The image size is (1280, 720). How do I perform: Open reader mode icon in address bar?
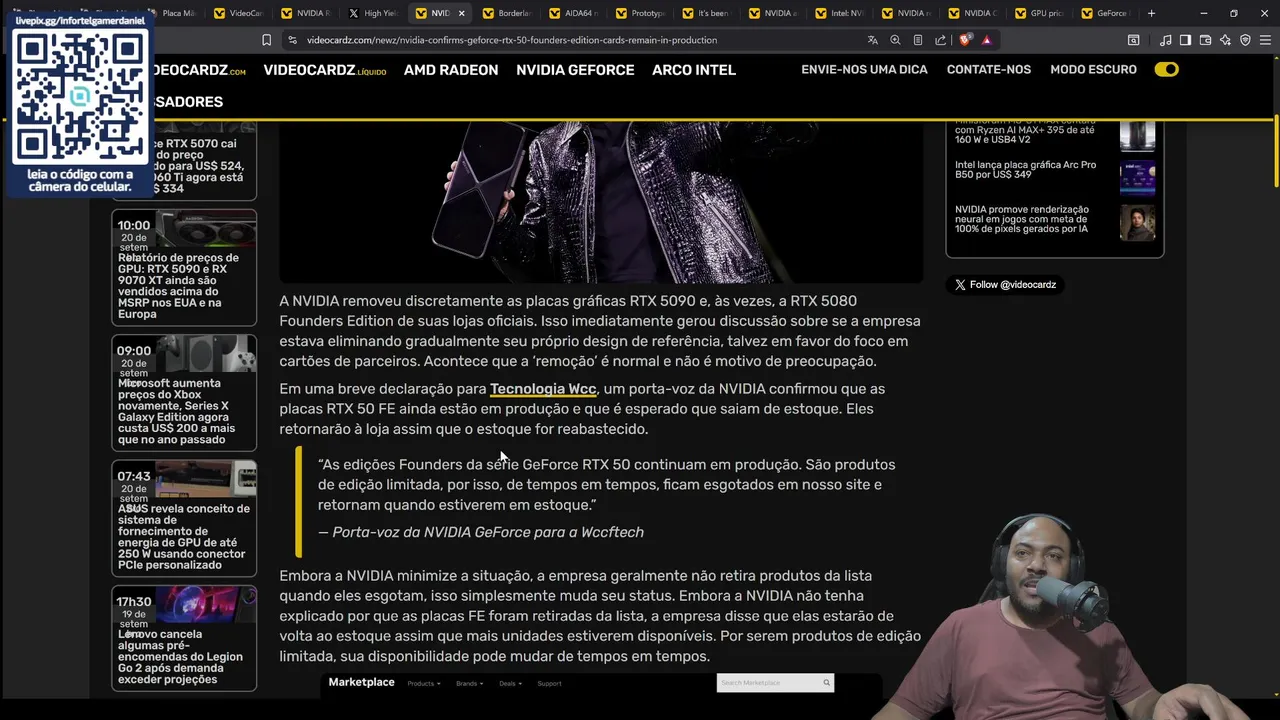click(918, 40)
